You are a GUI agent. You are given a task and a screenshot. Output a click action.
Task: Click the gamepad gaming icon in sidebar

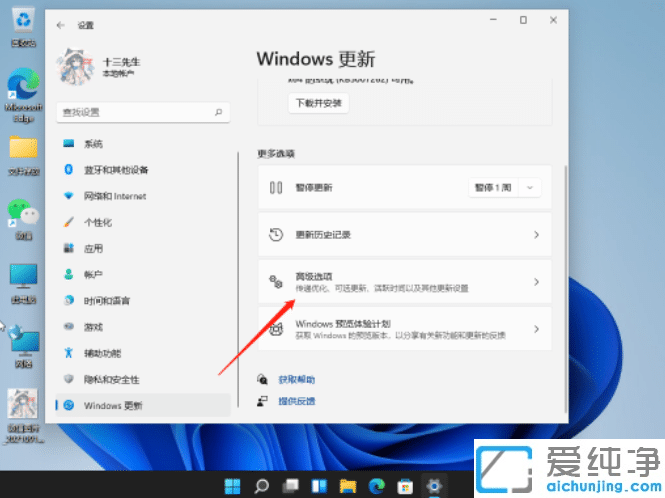(x=69, y=327)
